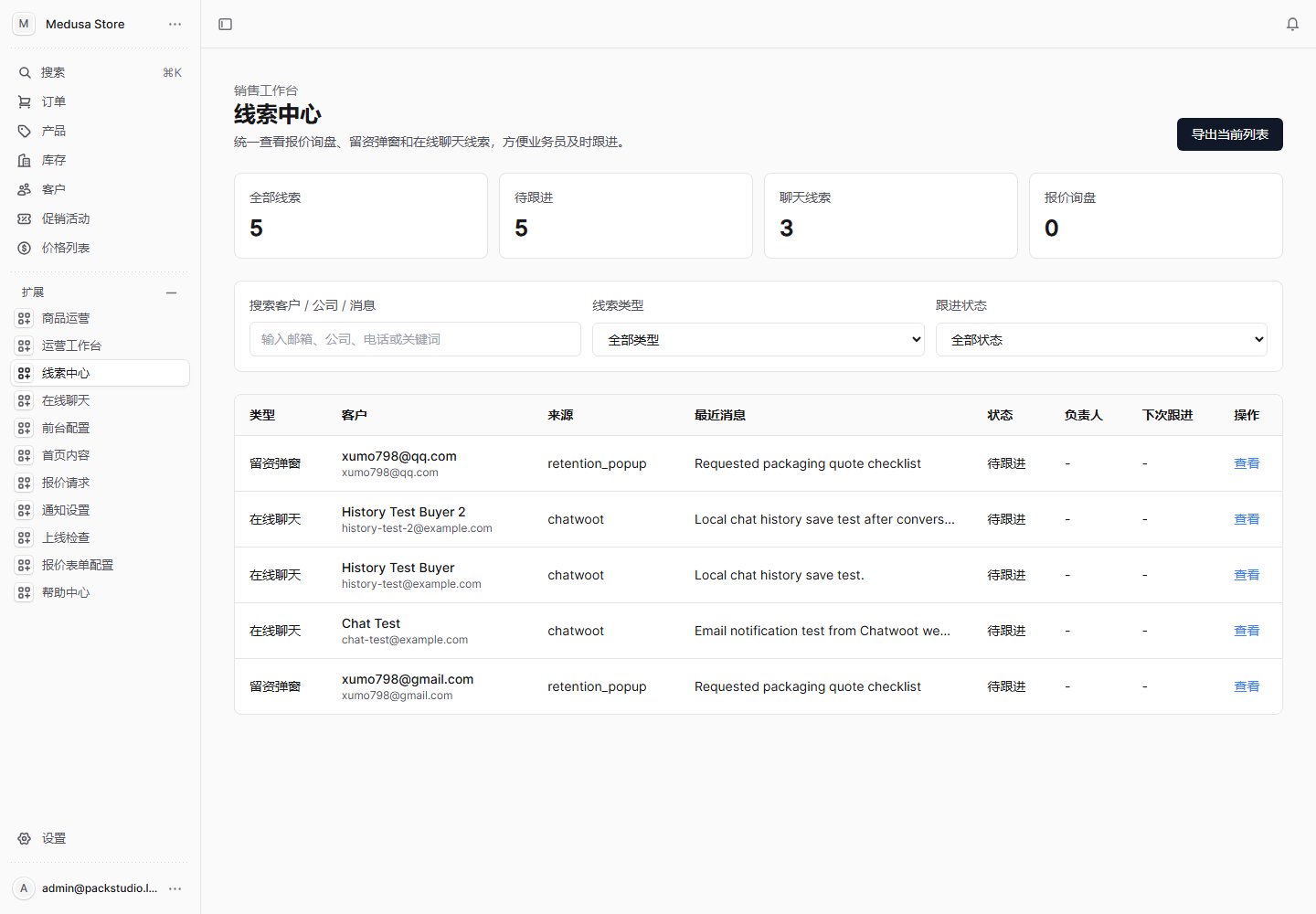Click 'Email notification test from Chatwoot' message
Viewport: 1316px width, 914px height.
(x=822, y=631)
